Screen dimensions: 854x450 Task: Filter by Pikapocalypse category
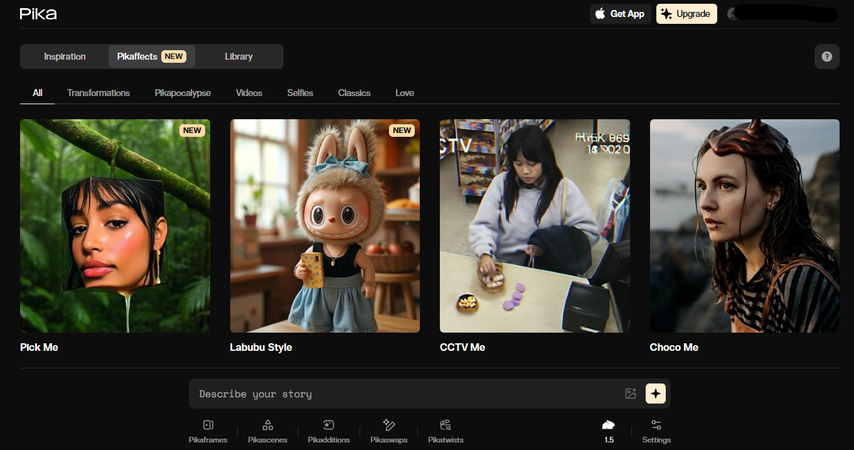[182, 93]
